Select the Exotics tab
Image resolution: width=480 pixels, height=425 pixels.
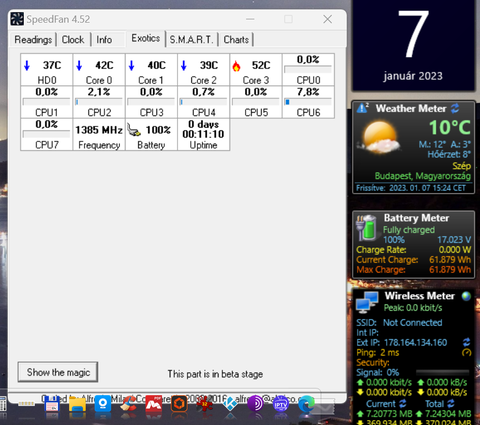146,38
